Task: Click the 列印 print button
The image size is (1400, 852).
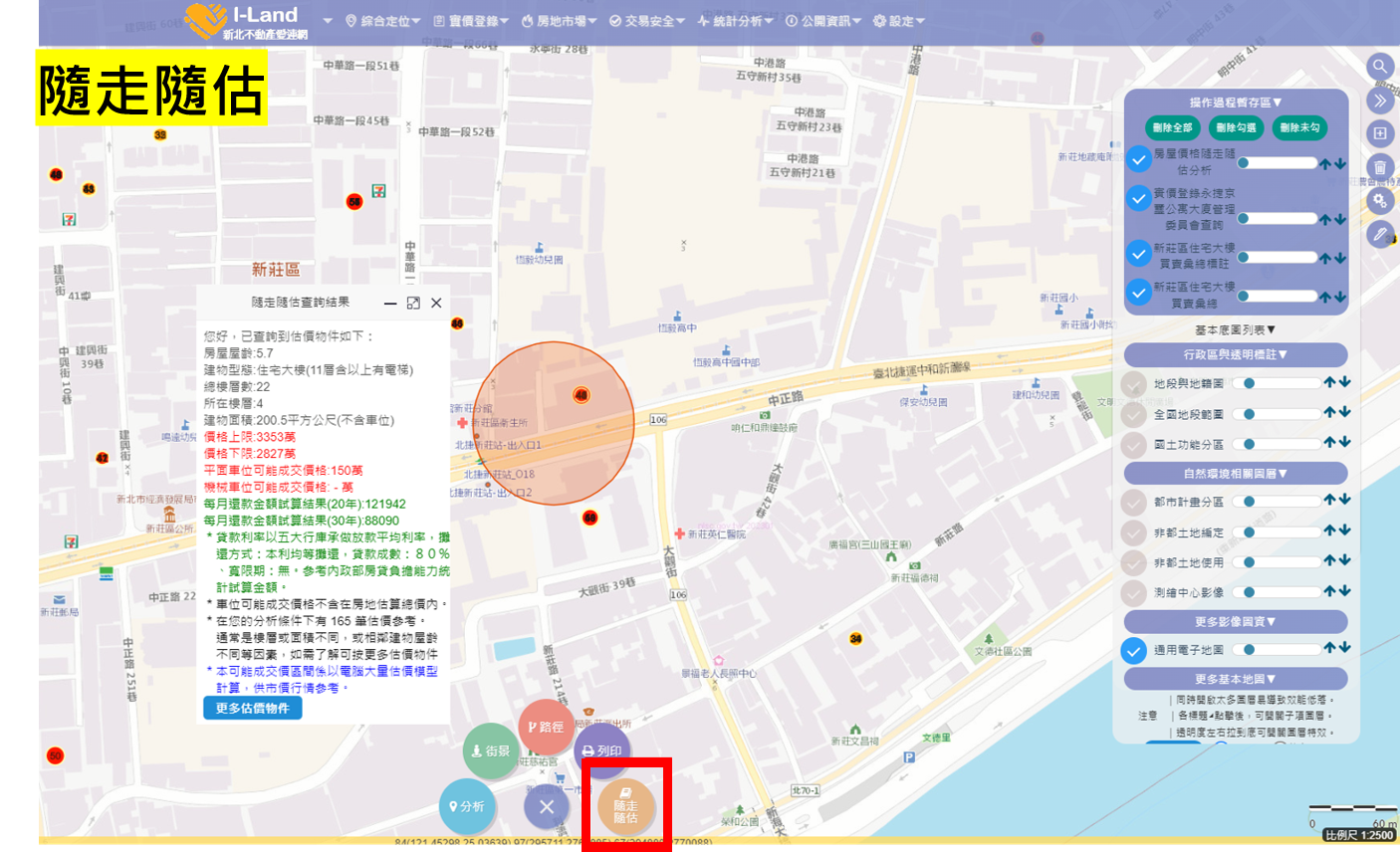Action: 601,750
